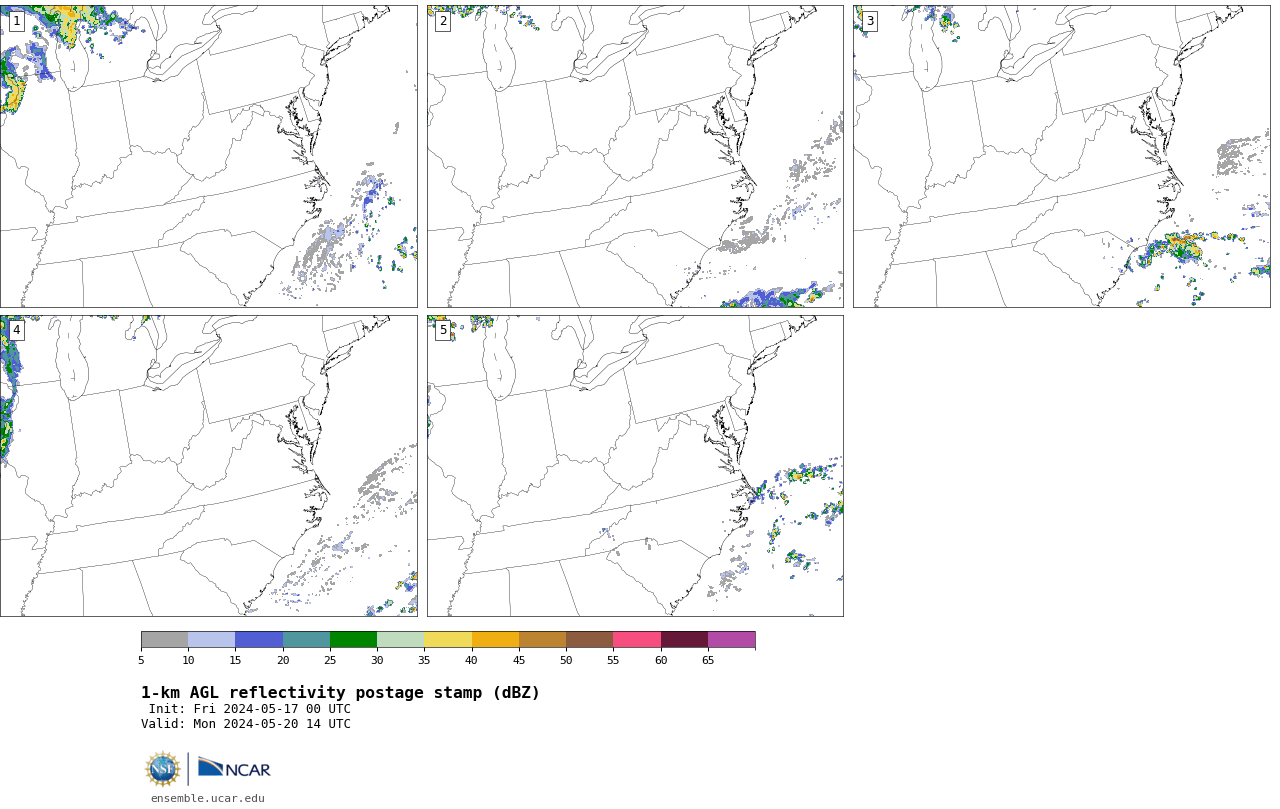Screen dimensions: 1280x809
Task: Click colorbar tick label 35
Action: (424, 660)
